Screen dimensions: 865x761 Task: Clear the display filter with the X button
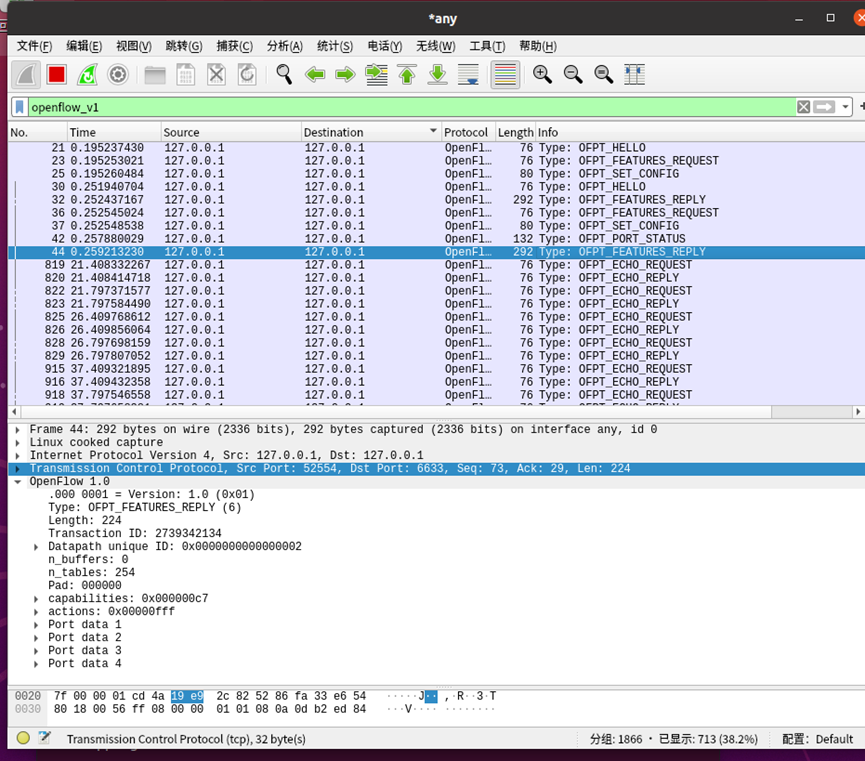pos(803,107)
